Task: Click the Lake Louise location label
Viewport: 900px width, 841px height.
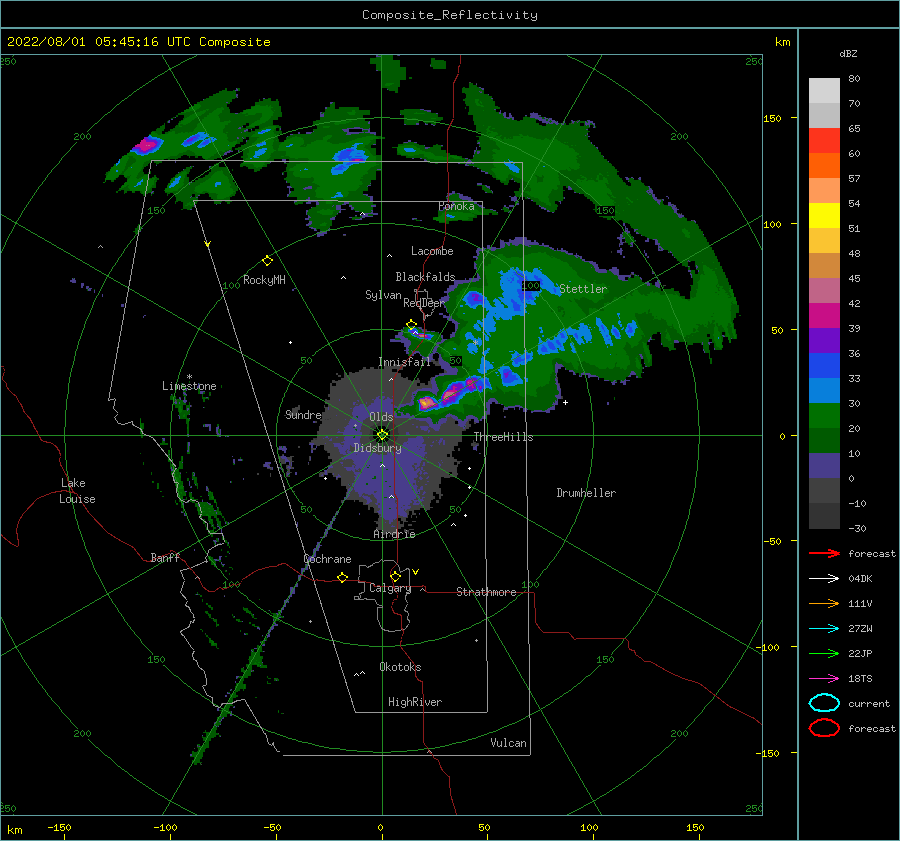Action: pos(77,491)
